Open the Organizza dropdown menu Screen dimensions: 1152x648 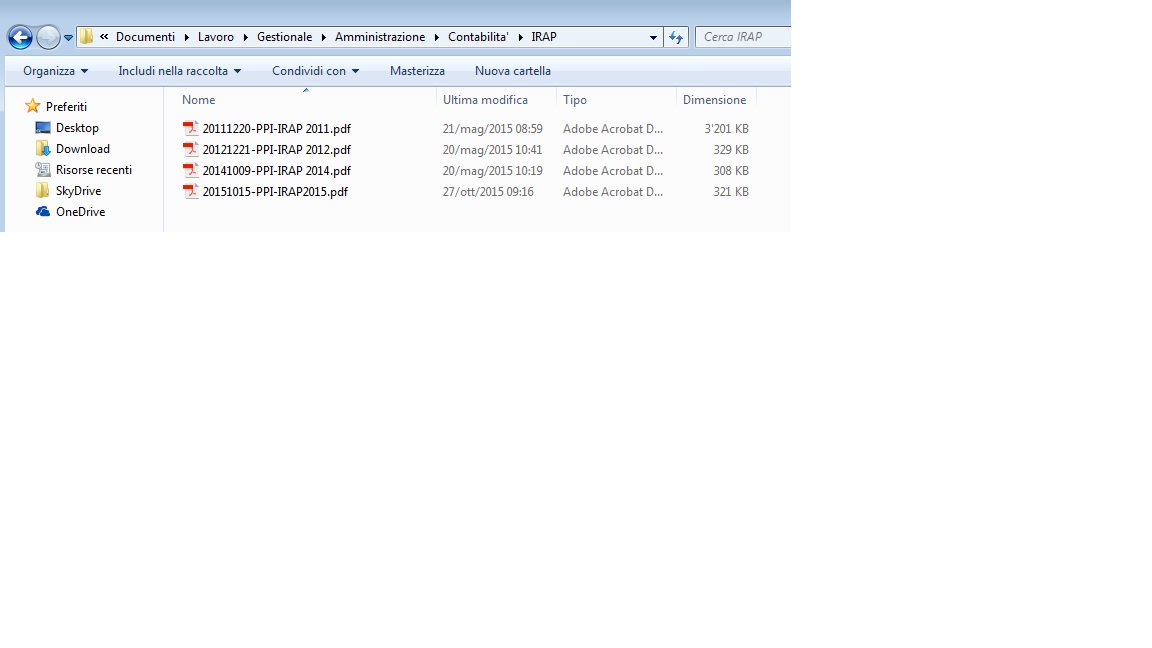point(55,71)
